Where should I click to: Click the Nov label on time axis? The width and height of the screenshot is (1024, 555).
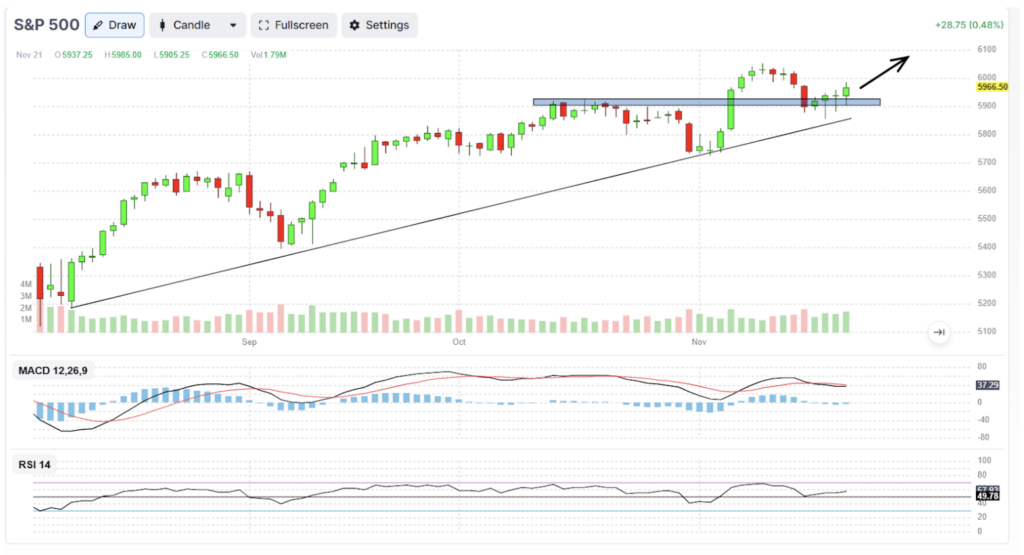699,342
